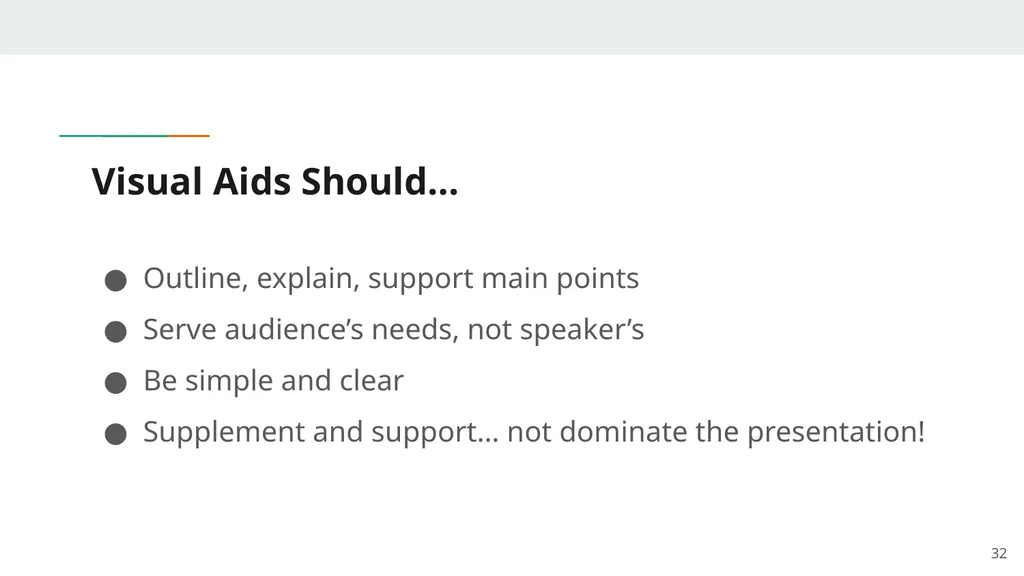
Task: Select the bullet dot before "Supplement and support"
Action: (x=116, y=434)
